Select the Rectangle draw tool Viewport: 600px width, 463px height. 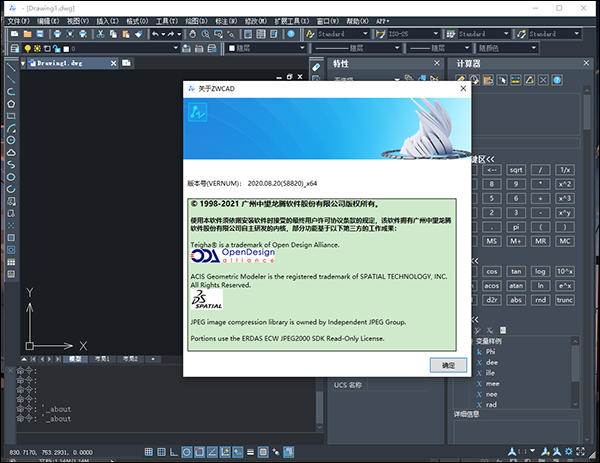(x=10, y=116)
